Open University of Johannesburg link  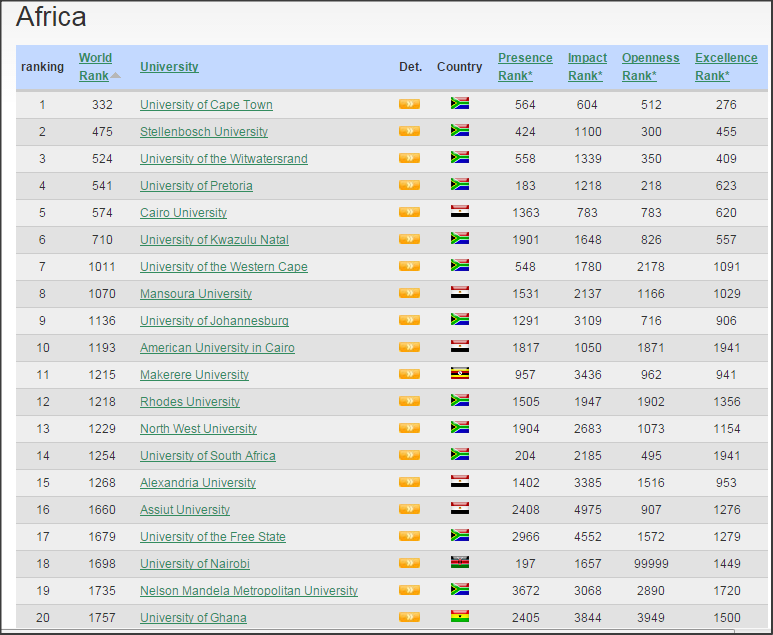click(214, 321)
